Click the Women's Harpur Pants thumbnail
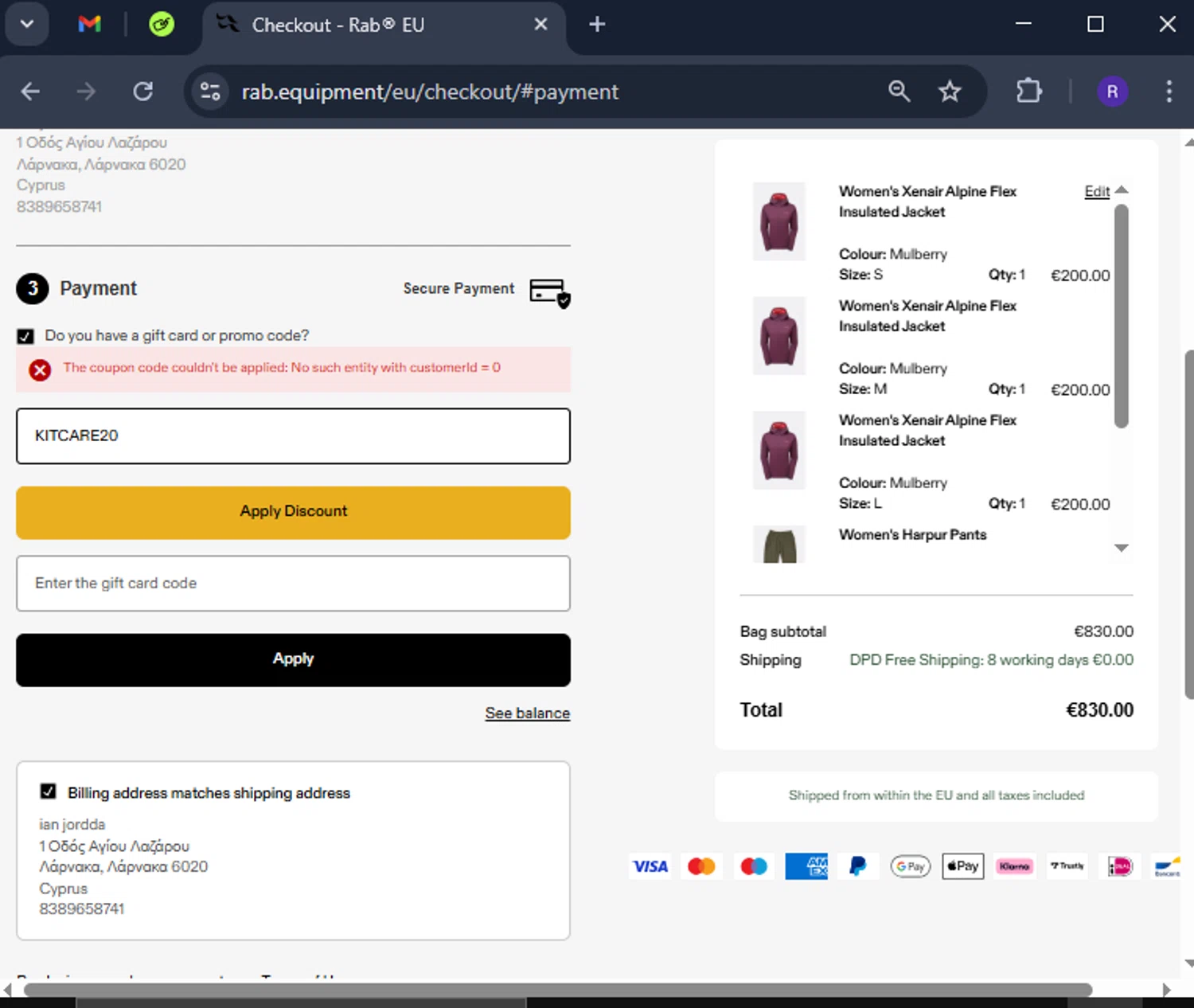1194x1008 pixels. click(779, 545)
